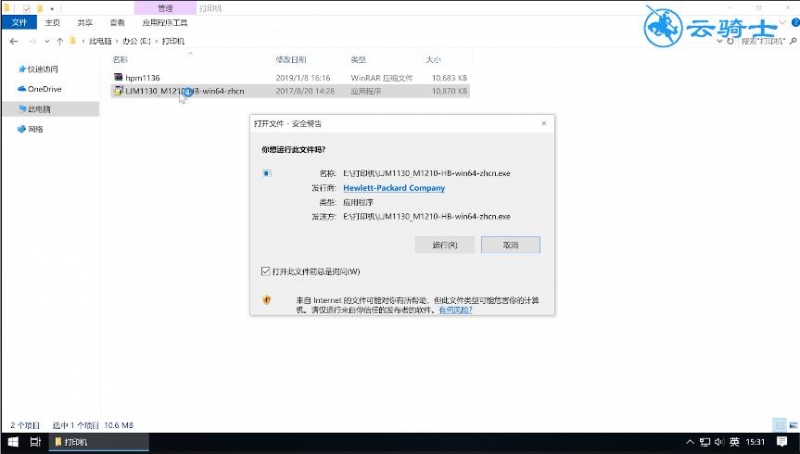Open the address bar history dropdown
This screenshot has width=800, height=454.
720,41
